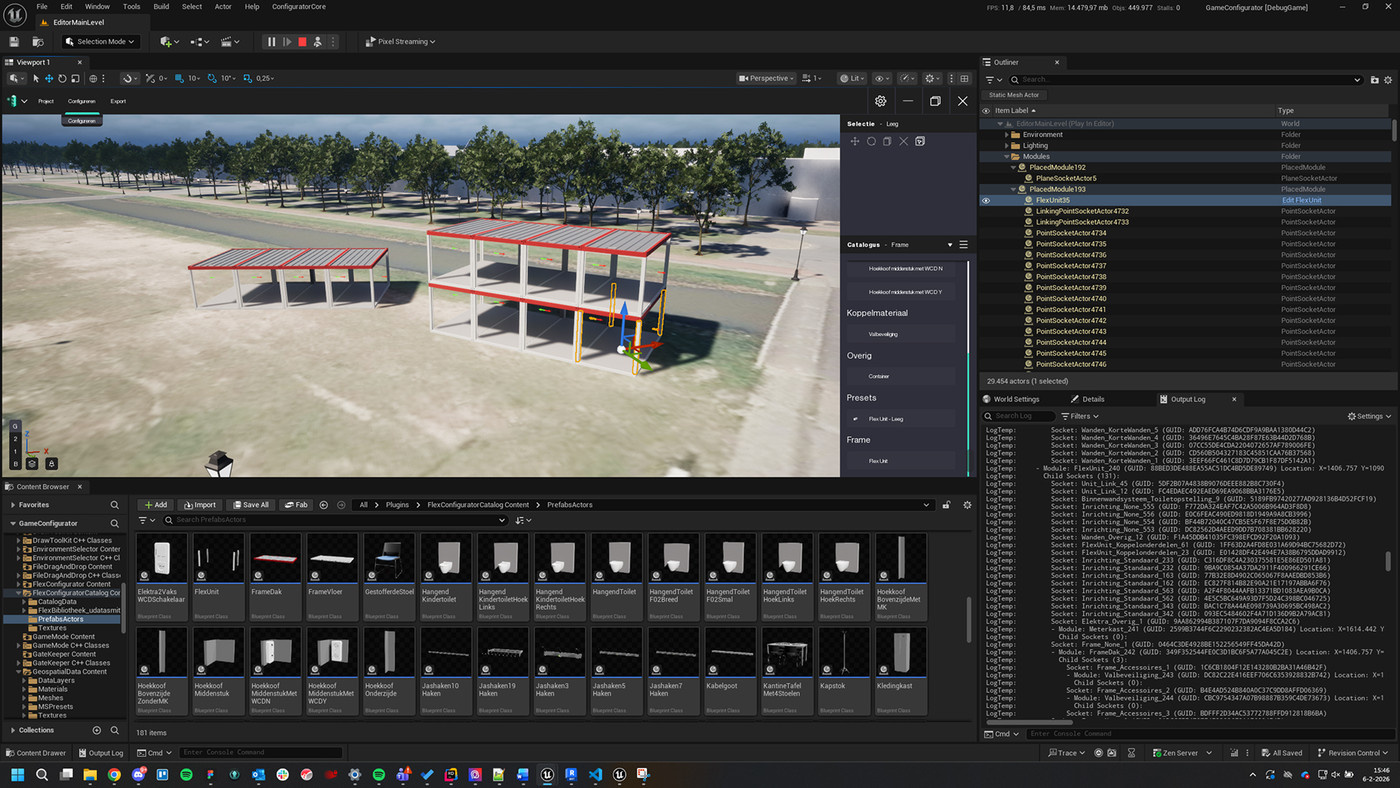Image resolution: width=1400 pixels, height=788 pixels.
Task: Select the PrefabsActors folder in source tree
Action: click(61, 619)
